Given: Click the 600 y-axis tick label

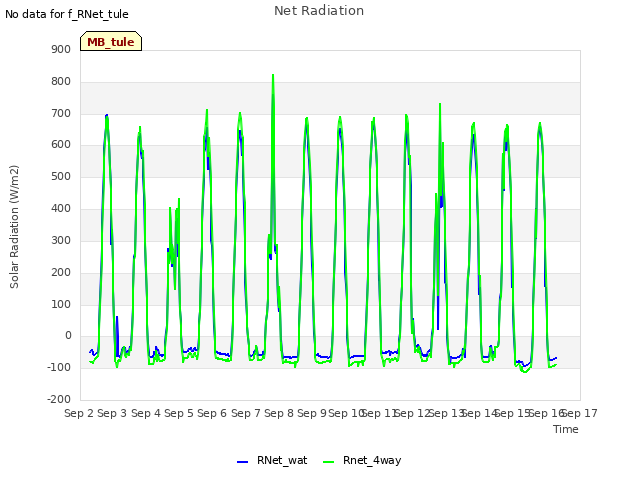Looking at the screenshot, I should [x=61, y=144].
